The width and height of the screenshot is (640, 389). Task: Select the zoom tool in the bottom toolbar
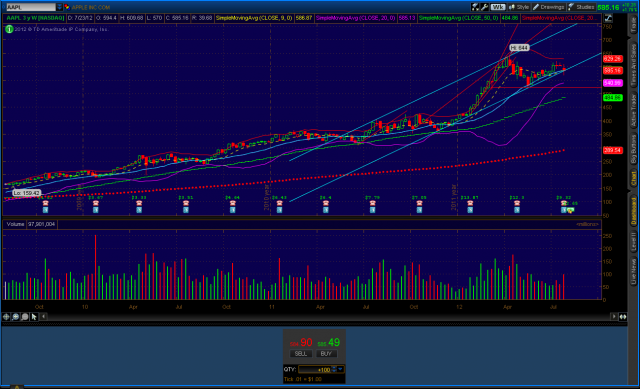click(x=16, y=316)
